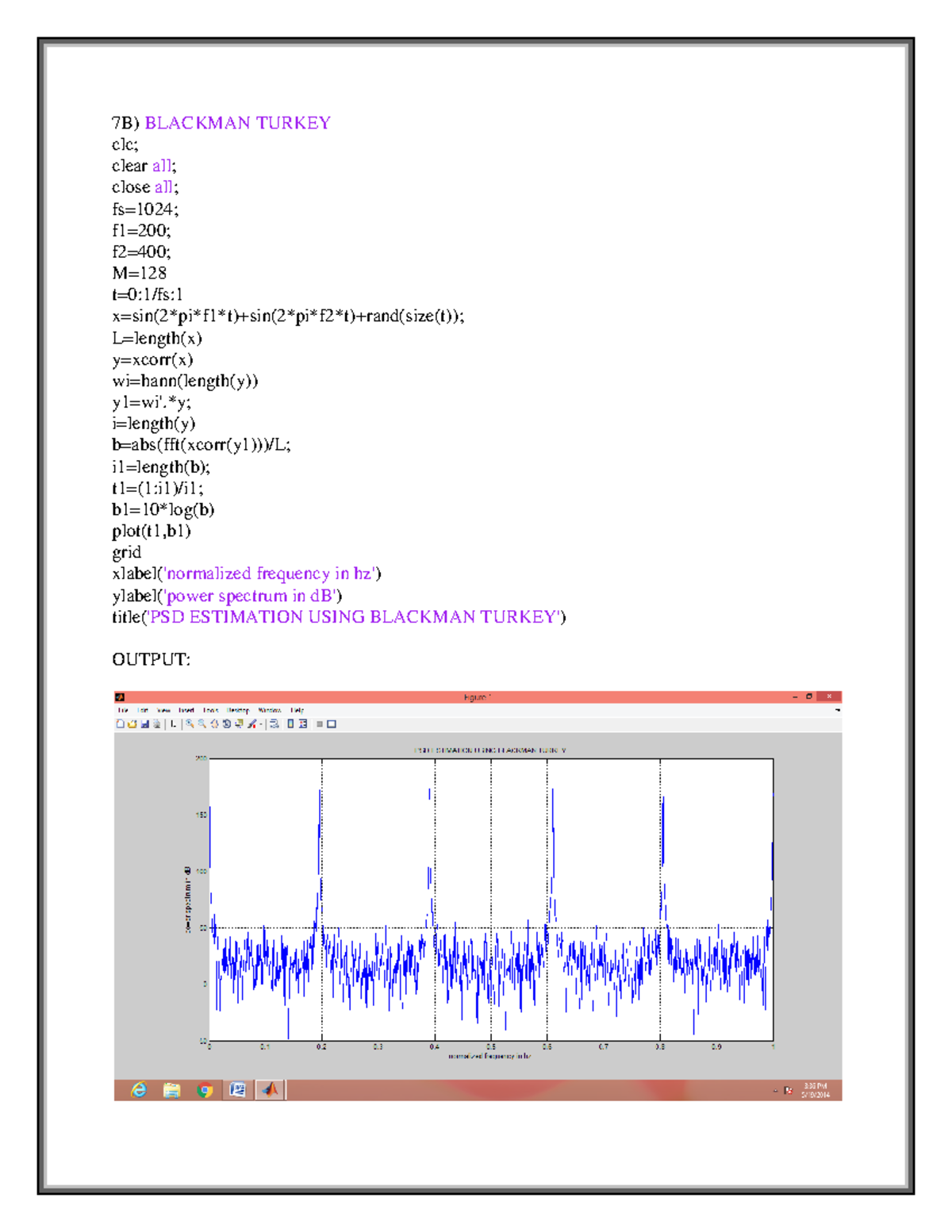Insert a legend
The width and height of the screenshot is (952, 1232).
coord(304,724)
